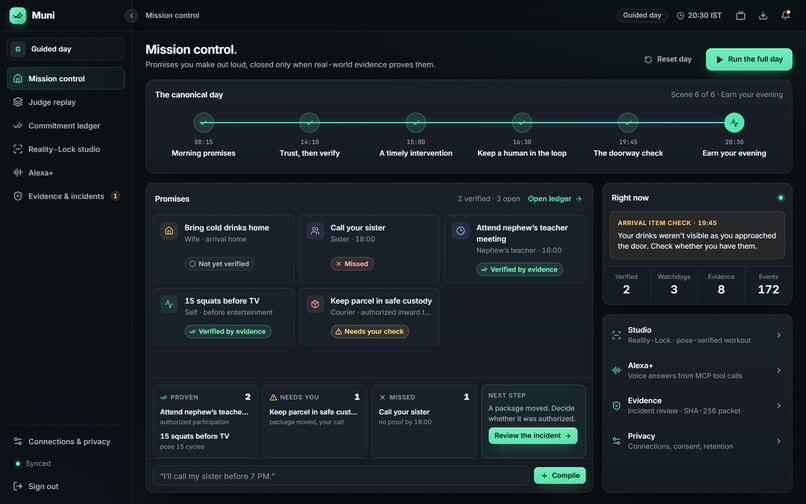Click the clock icon on teacher meeting card
Screen dimensions: 806x504
coord(461,231)
